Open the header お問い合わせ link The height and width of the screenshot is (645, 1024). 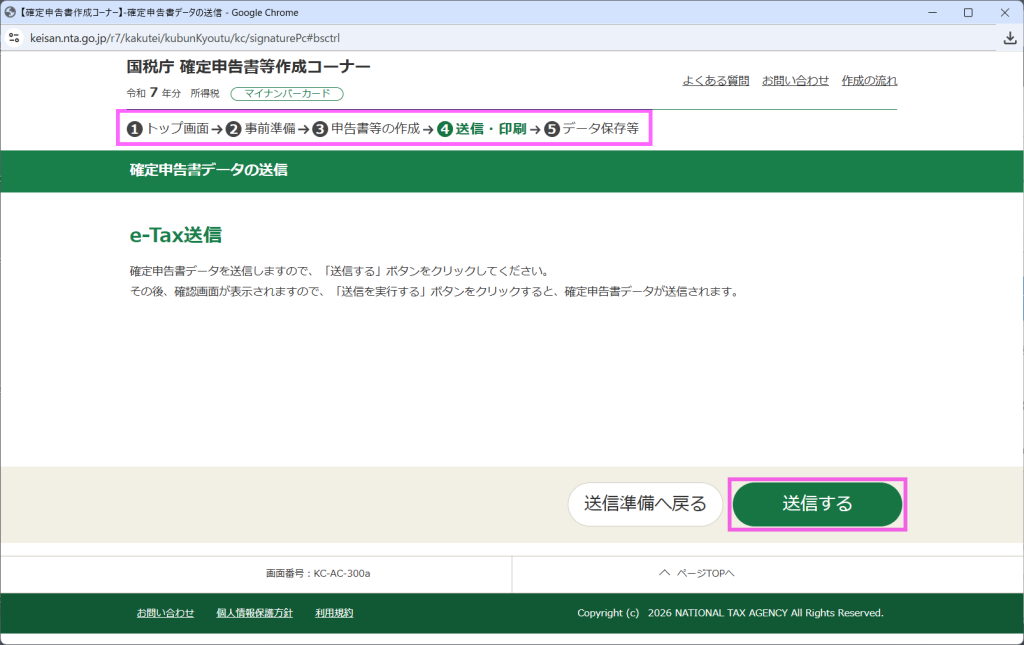tap(795, 81)
